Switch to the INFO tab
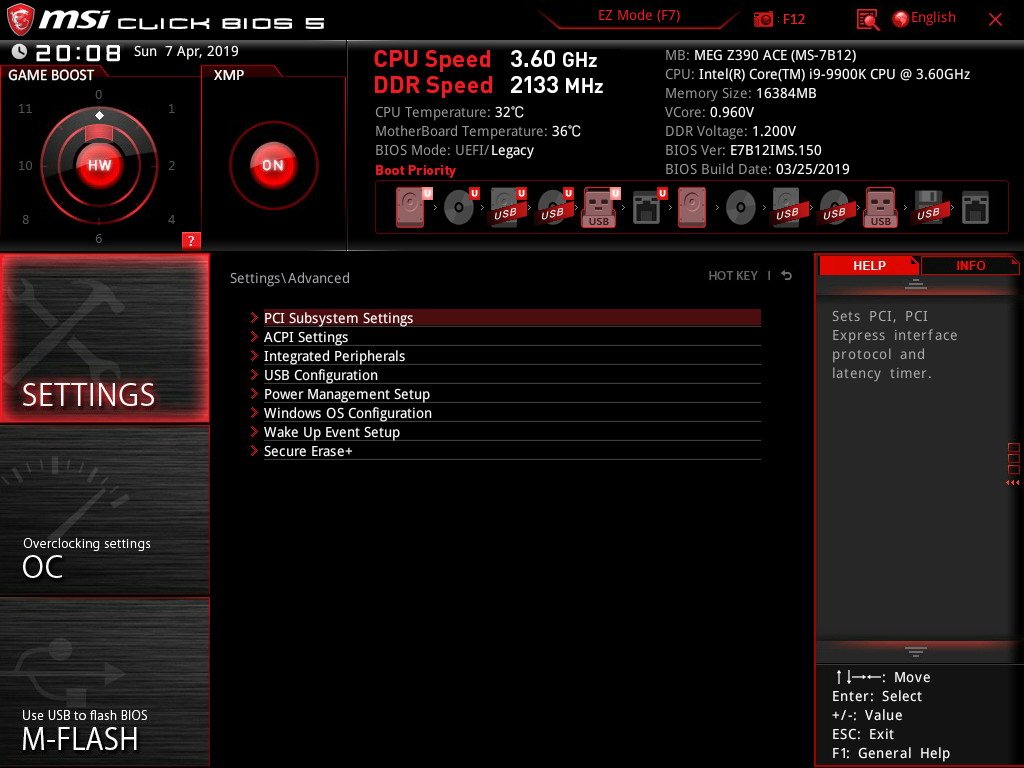 coord(970,265)
